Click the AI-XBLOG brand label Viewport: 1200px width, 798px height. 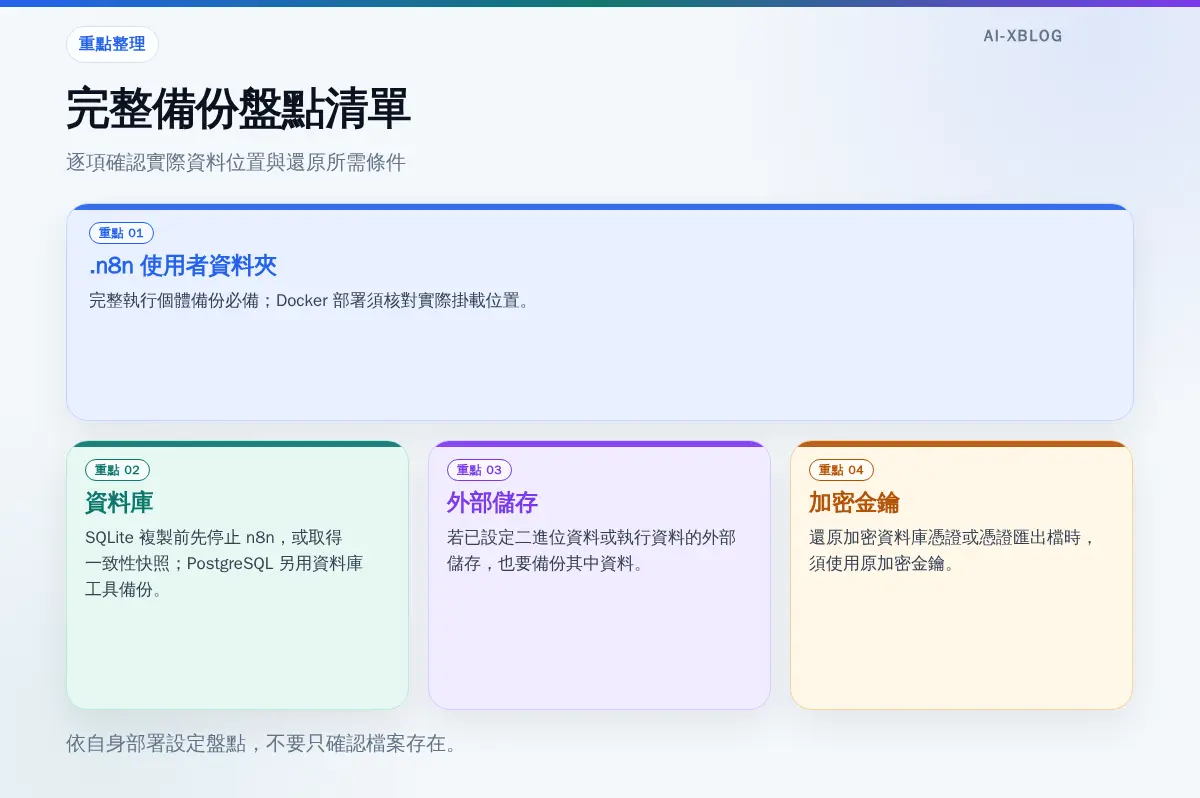[x=1022, y=36]
